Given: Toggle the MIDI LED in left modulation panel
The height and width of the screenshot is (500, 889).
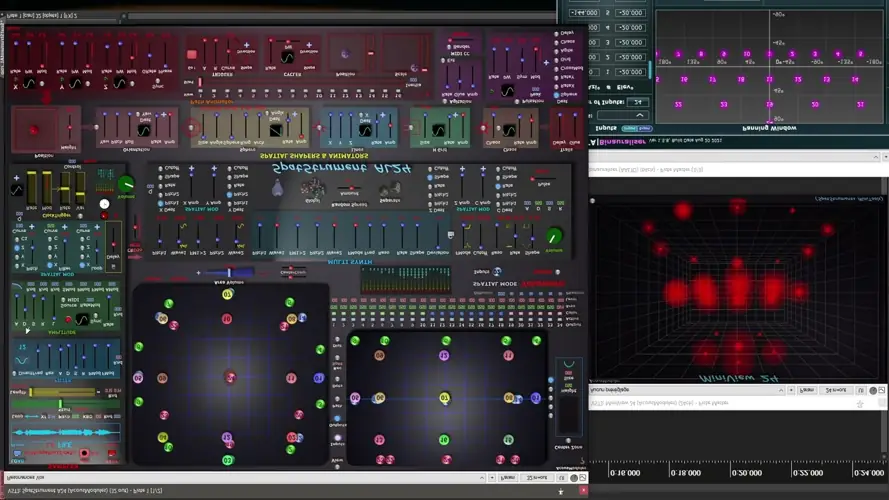Looking at the screenshot, I should coord(62,301).
